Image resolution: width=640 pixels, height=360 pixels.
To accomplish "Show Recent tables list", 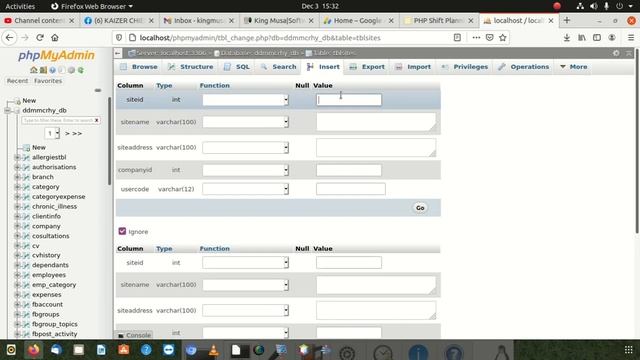I will 17,81.
